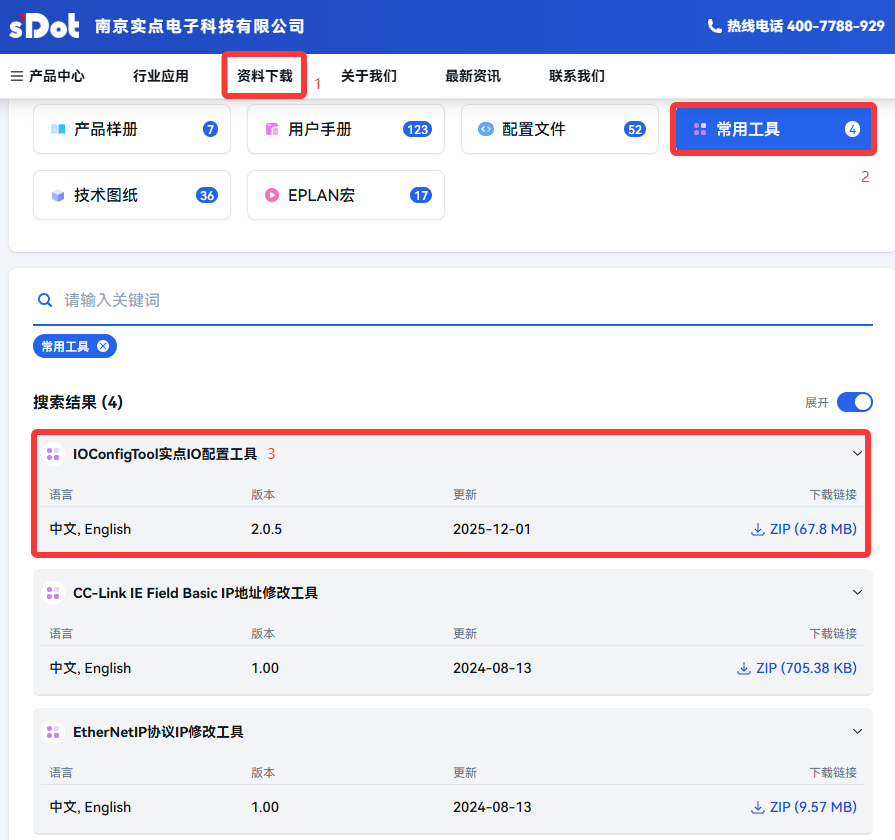Click the sDot company logo
This screenshot has width=895, height=840.
pos(44,26)
